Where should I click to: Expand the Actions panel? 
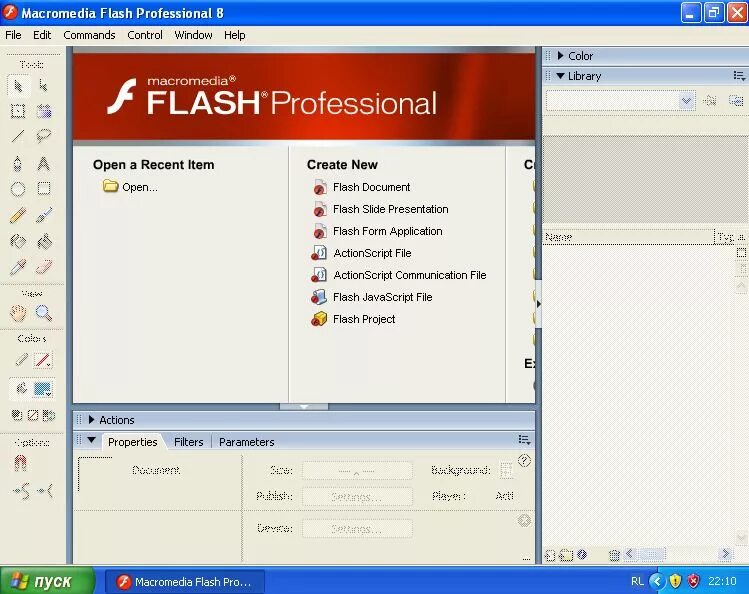point(91,420)
